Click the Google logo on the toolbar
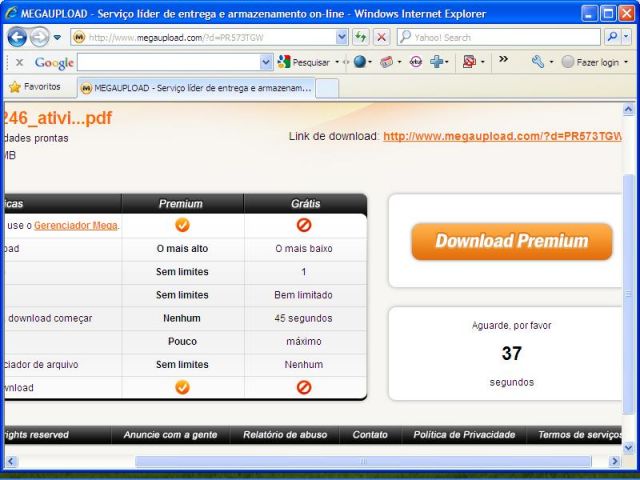This screenshot has width=640, height=480. click(54, 63)
